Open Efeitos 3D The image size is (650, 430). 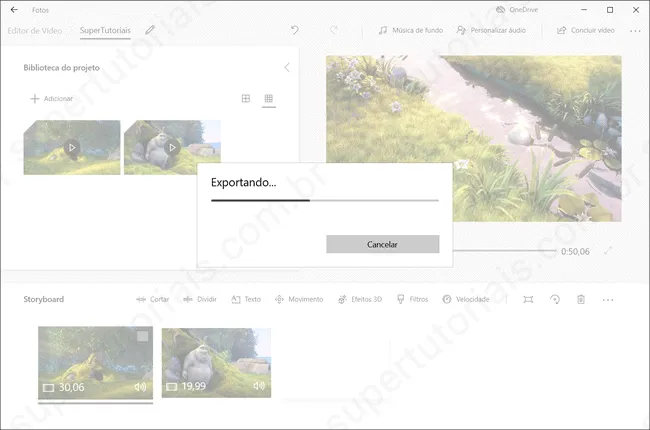(x=360, y=299)
